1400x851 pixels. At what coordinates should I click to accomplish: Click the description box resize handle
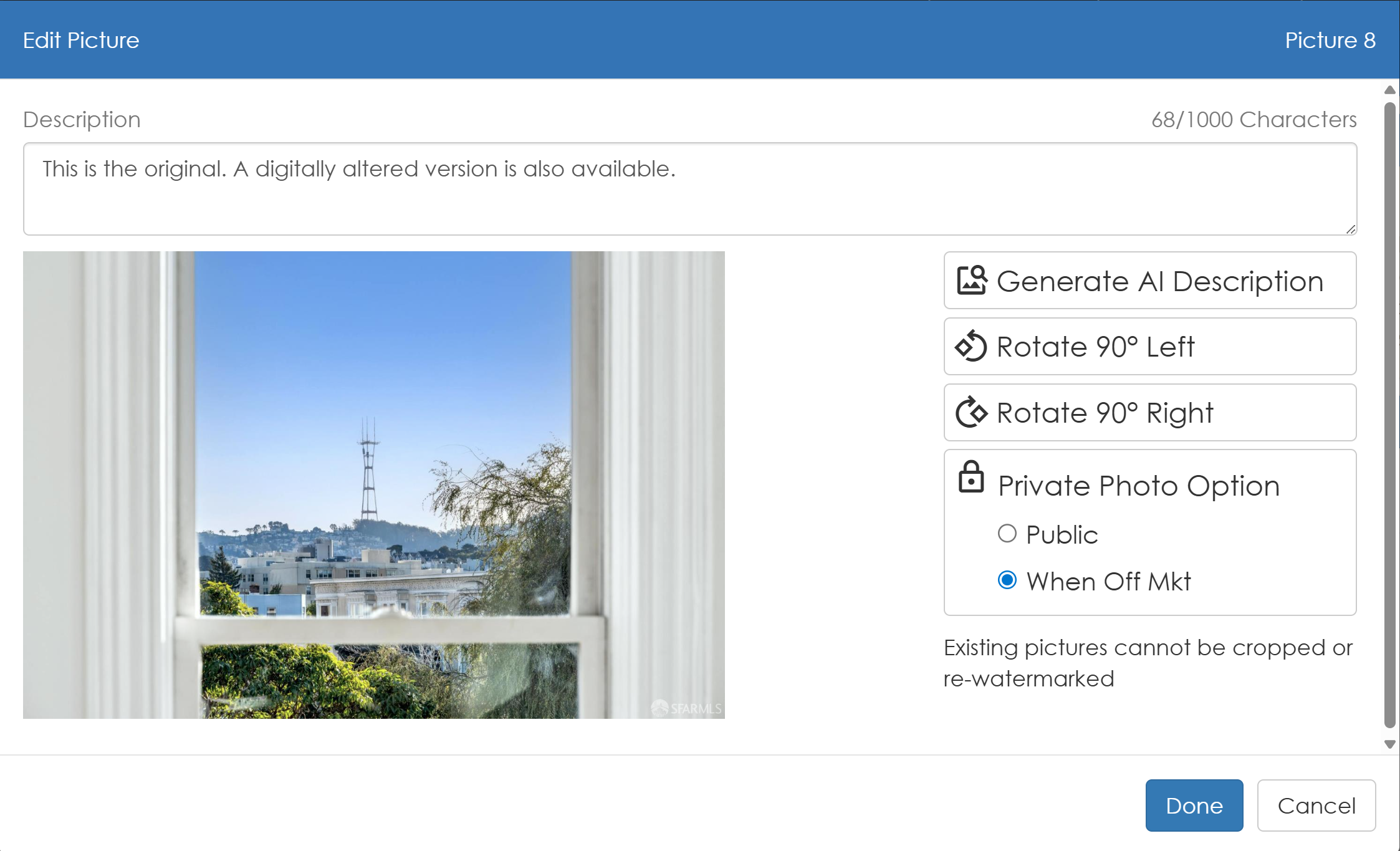point(1350,229)
